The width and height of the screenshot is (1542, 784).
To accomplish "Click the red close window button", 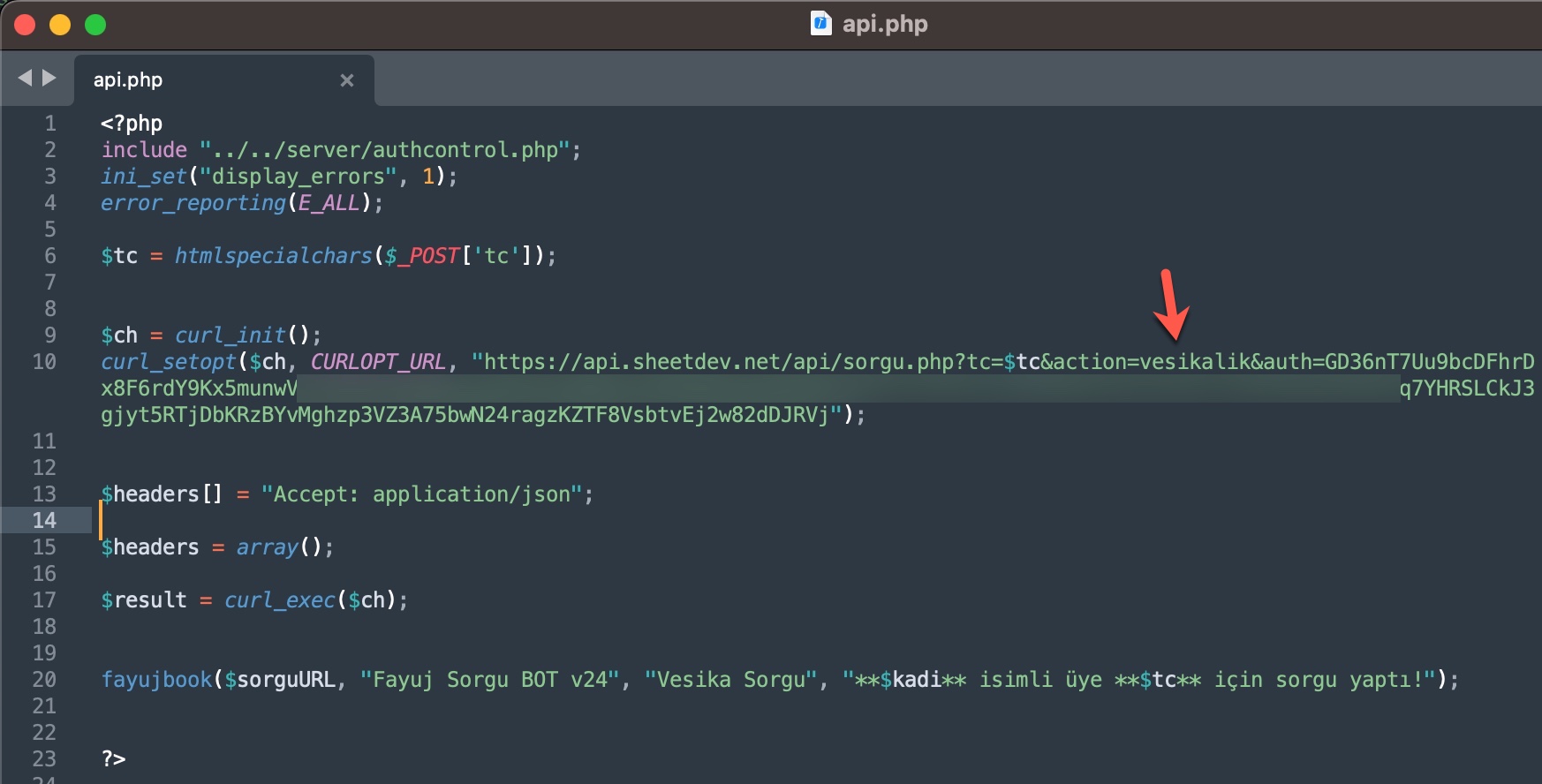I will coord(25,25).
